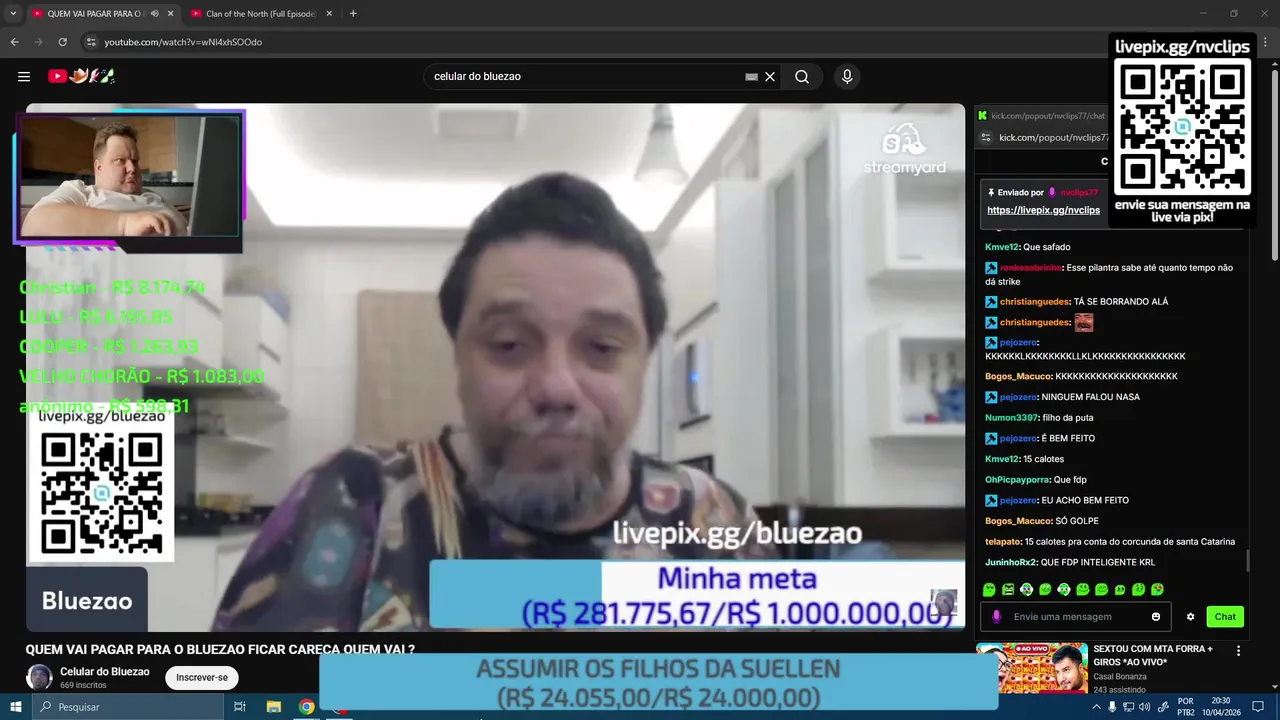Click the youtube.com address bar URL
1280x720 pixels.
[x=183, y=42]
